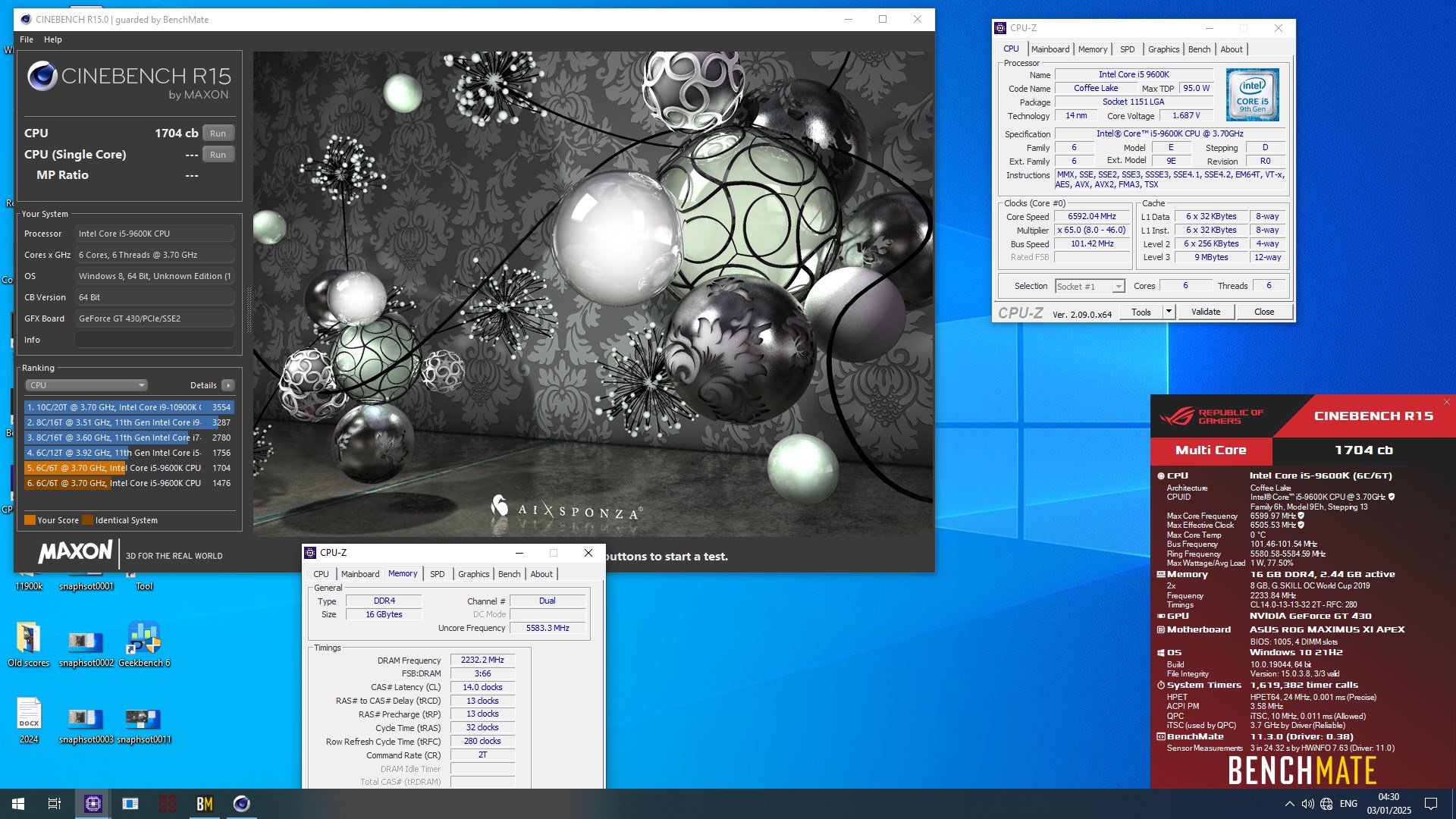Open the CPU ranking dropdown in Cinebench
Viewport: 1456px width, 819px height.
[86, 385]
